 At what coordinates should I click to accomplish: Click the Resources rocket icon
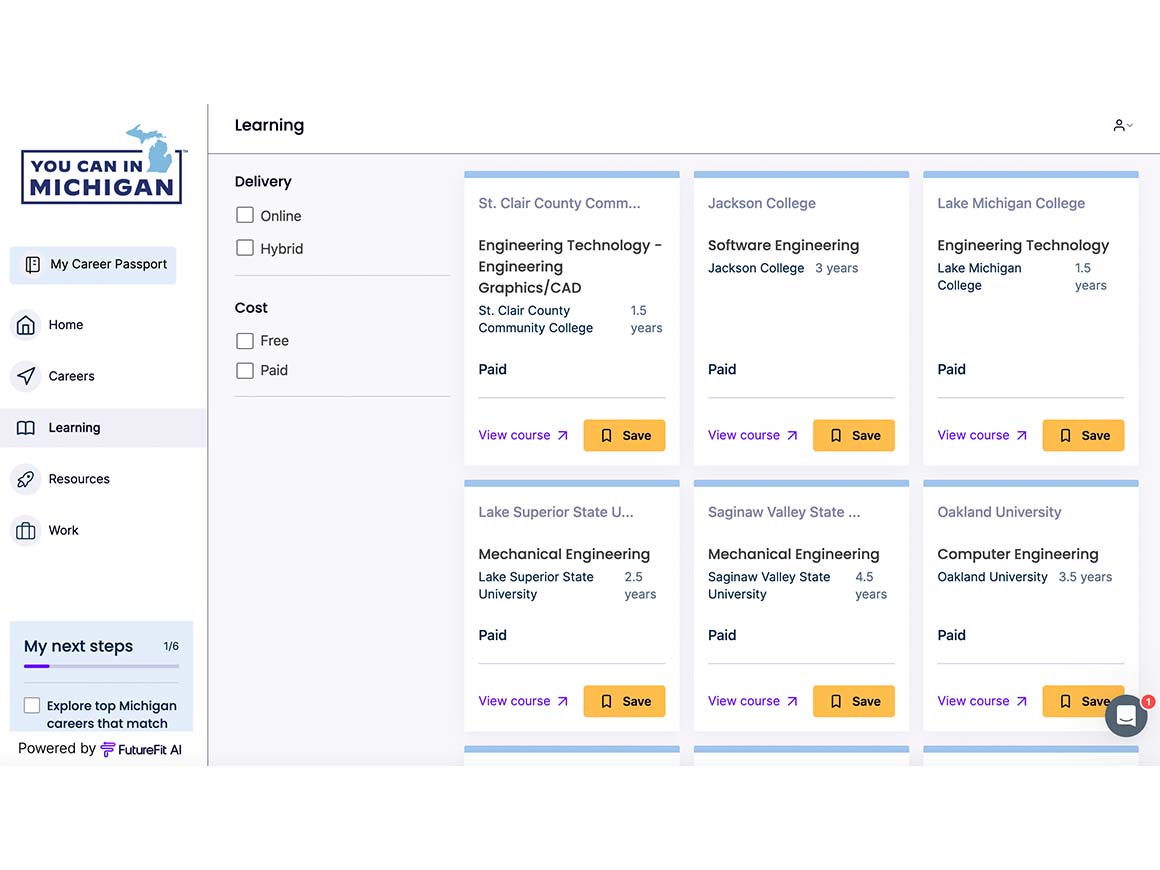pos(26,479)
